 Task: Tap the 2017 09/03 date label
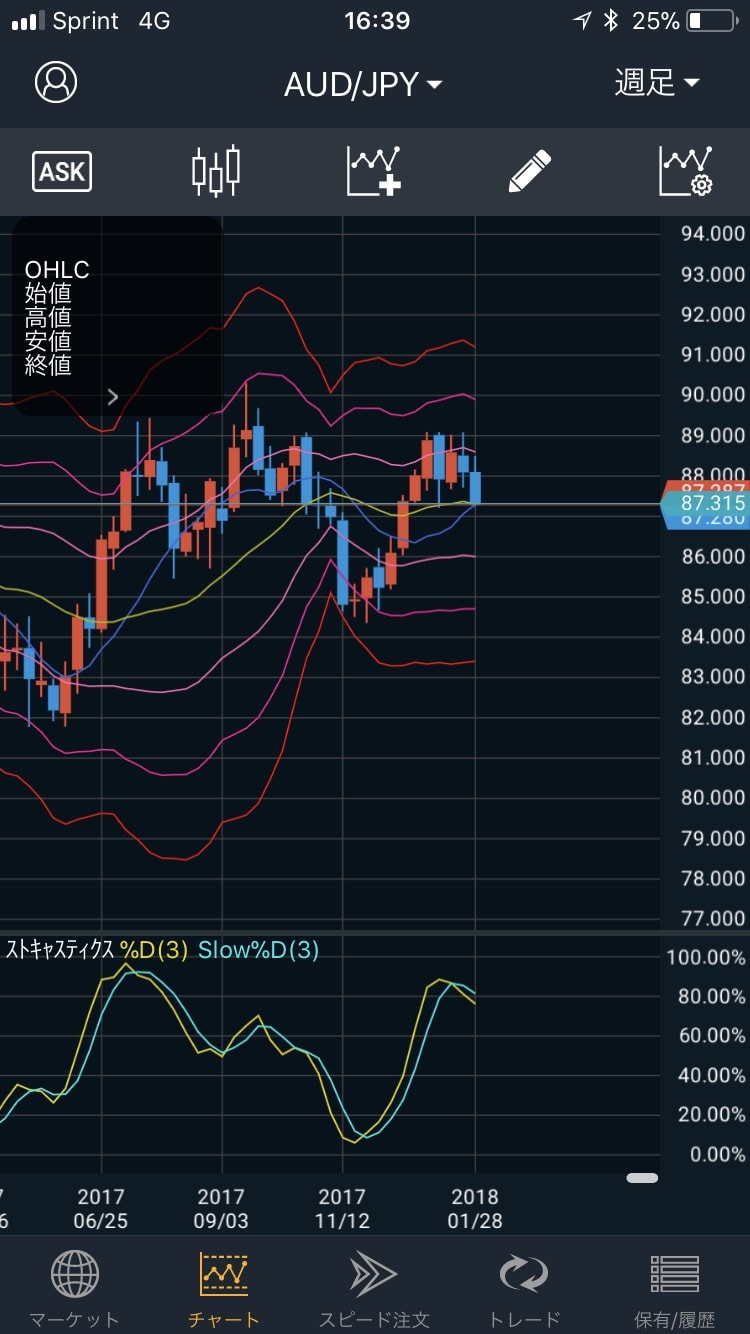click(x=221, y=1209)
